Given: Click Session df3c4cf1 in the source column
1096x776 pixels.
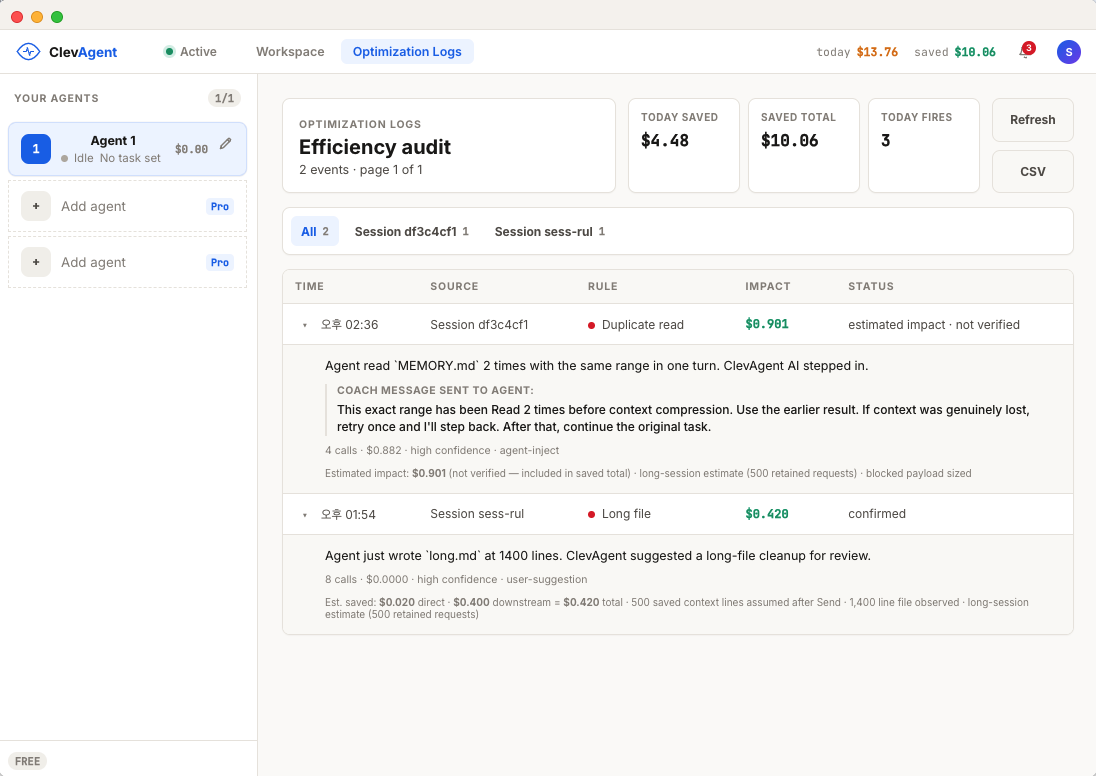Looking at the screenshot, I should (479, 324).
